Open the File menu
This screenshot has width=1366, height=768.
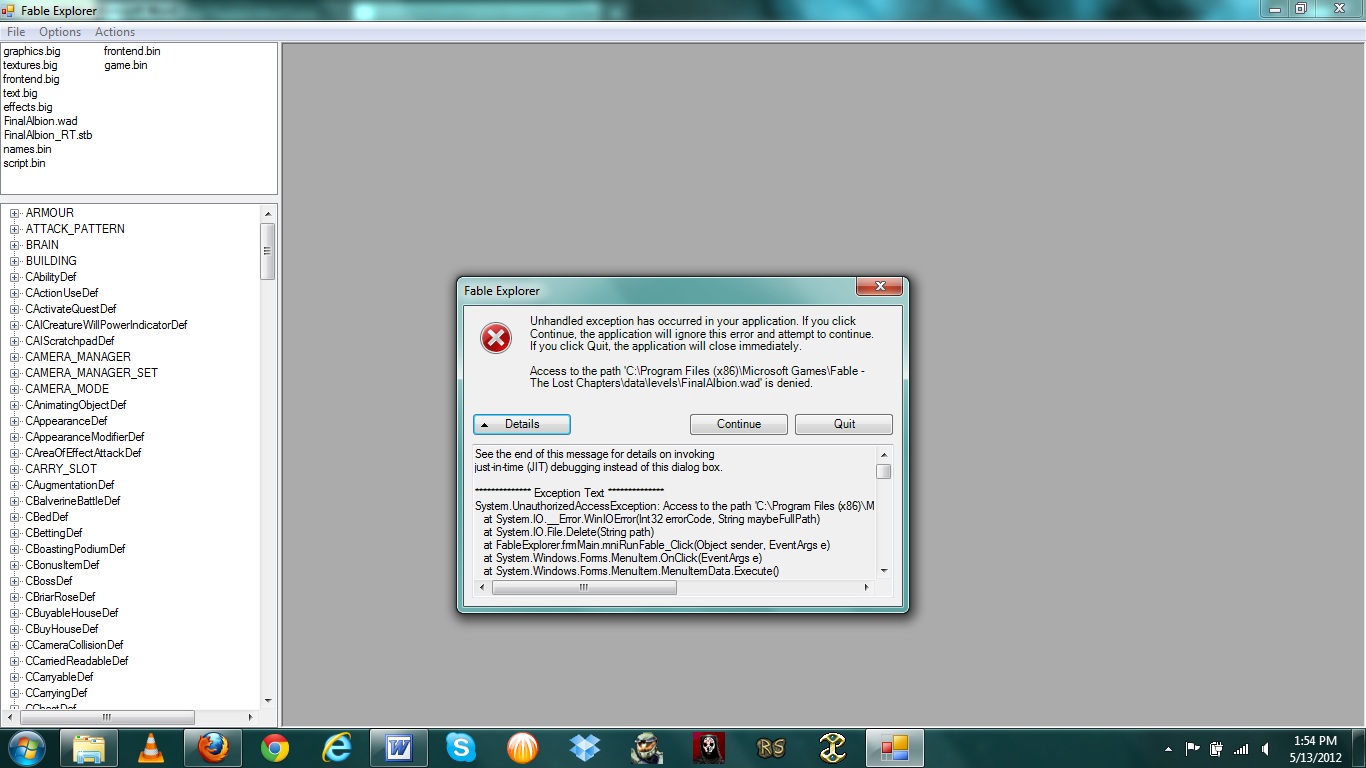click(x=16, y=32)
